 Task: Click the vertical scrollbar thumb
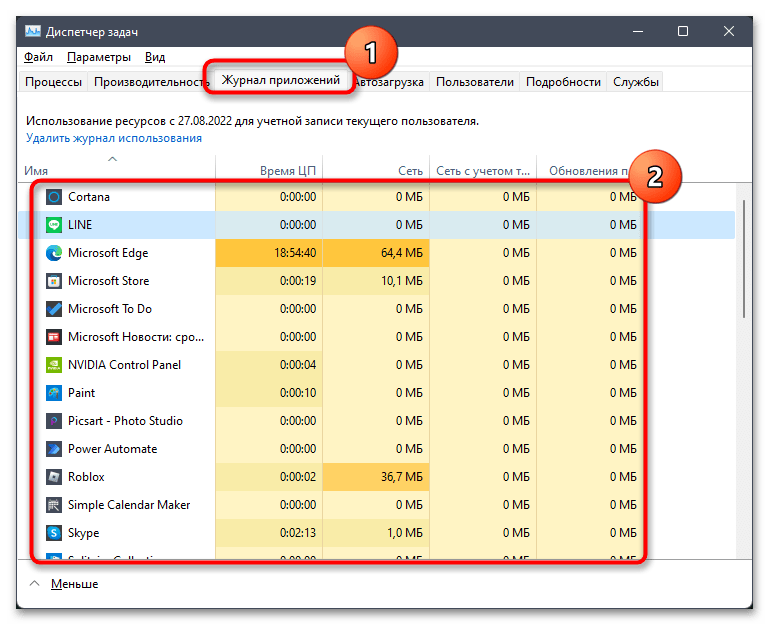click(744, 259)
